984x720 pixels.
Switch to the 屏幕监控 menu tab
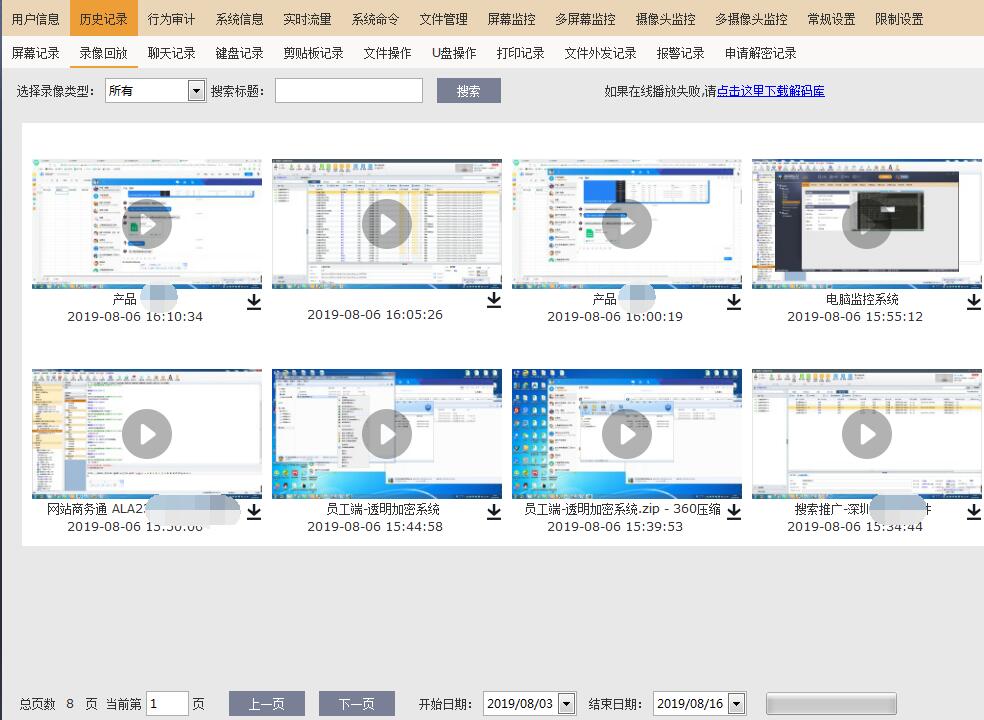pos(511,19)
